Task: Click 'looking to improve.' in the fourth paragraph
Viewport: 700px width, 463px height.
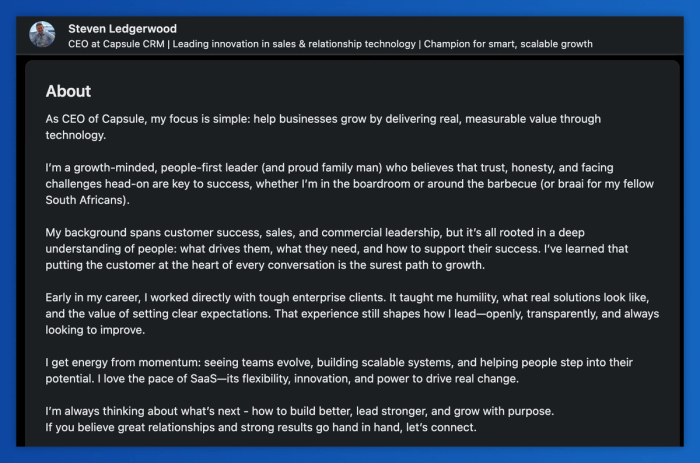Action: (95, 330)
